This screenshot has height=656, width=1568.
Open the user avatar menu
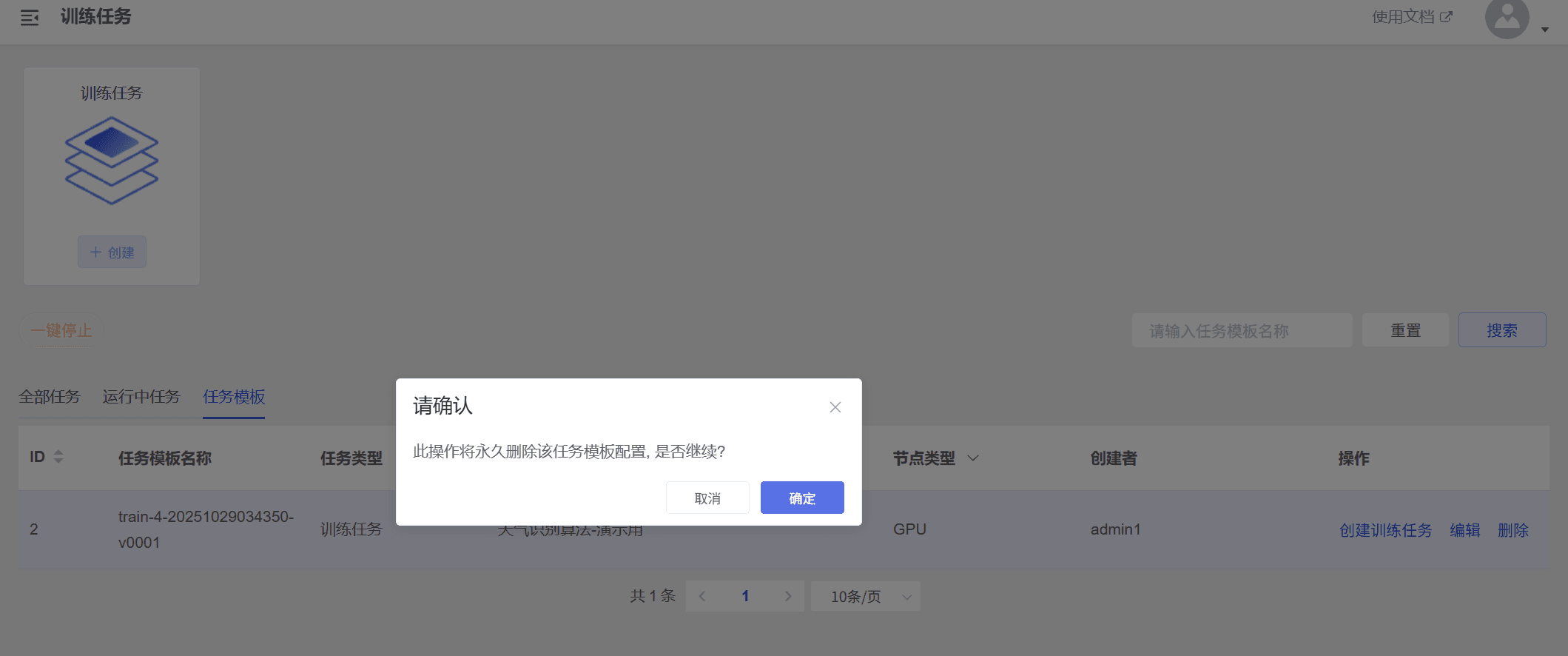[1506, 19]
